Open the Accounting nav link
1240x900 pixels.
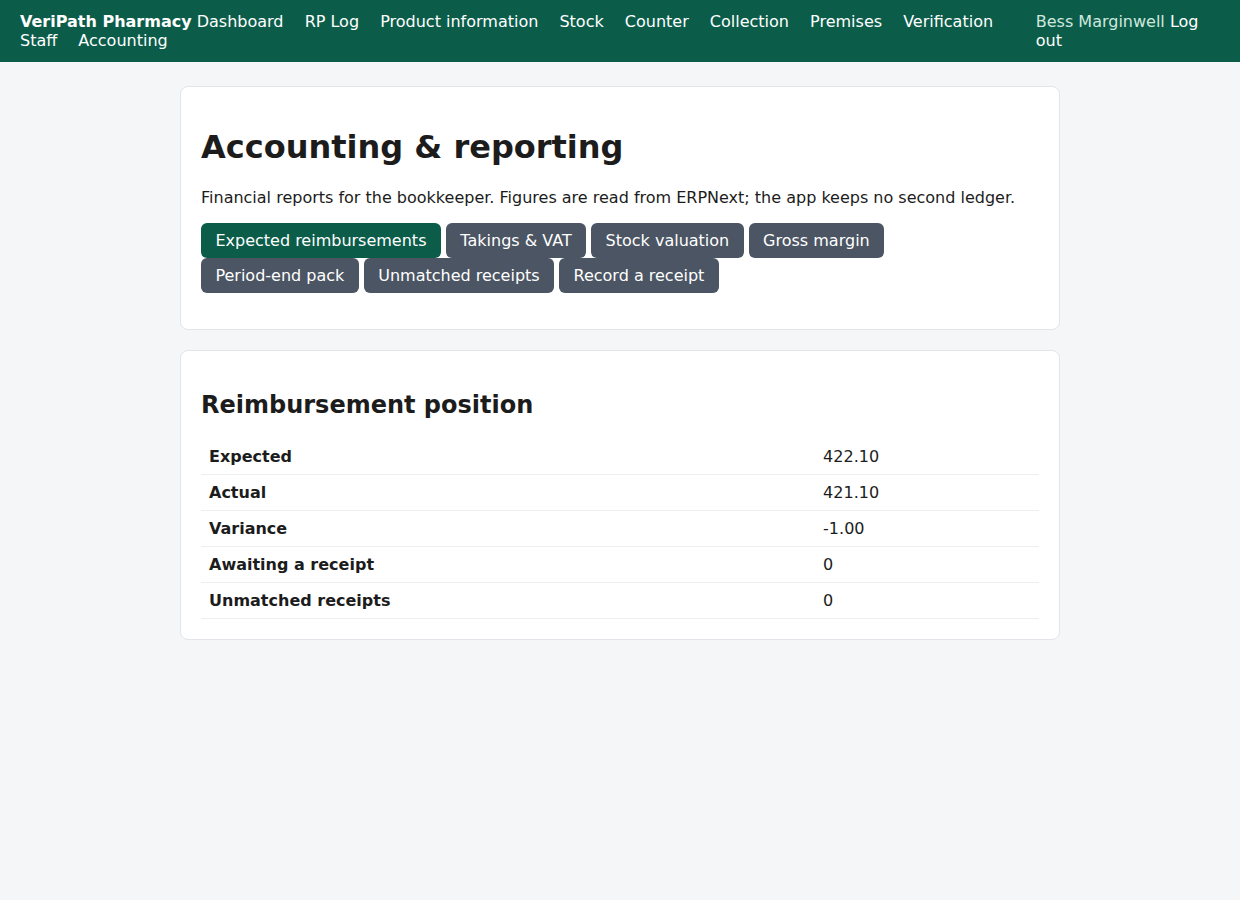coord(123,40)
